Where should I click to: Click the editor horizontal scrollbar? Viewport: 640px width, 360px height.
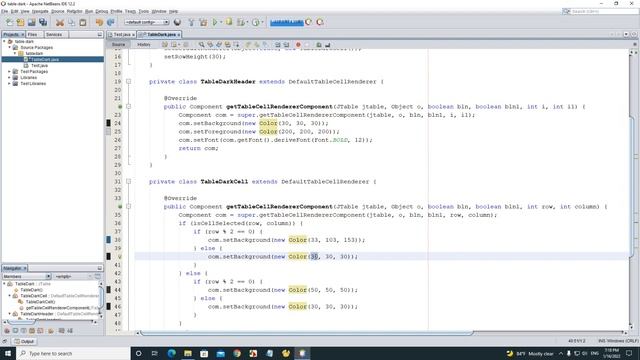tap(307, 333)
